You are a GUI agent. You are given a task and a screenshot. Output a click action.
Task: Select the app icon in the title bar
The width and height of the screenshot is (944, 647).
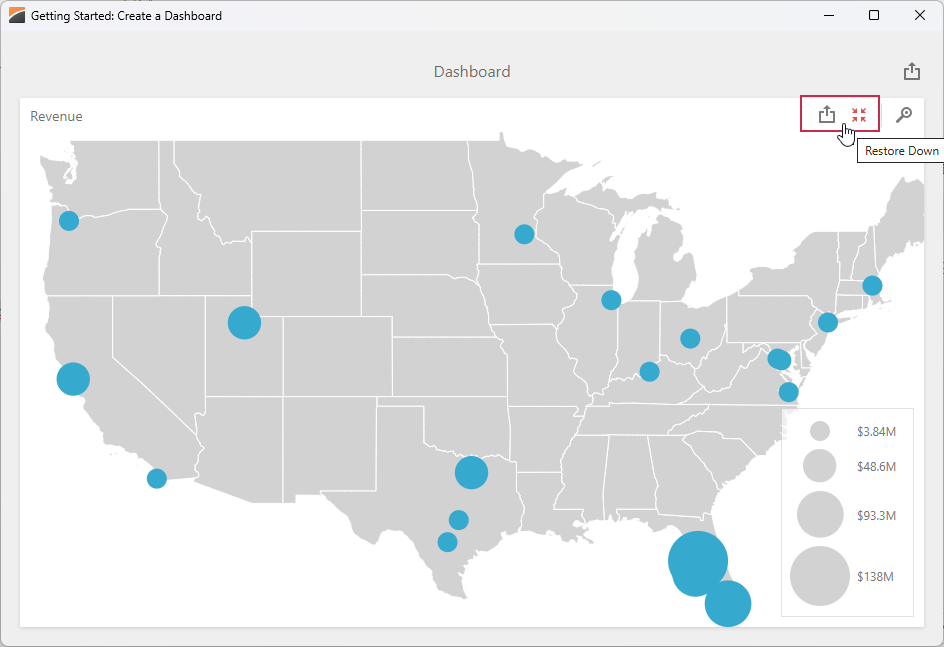(15, 15)
